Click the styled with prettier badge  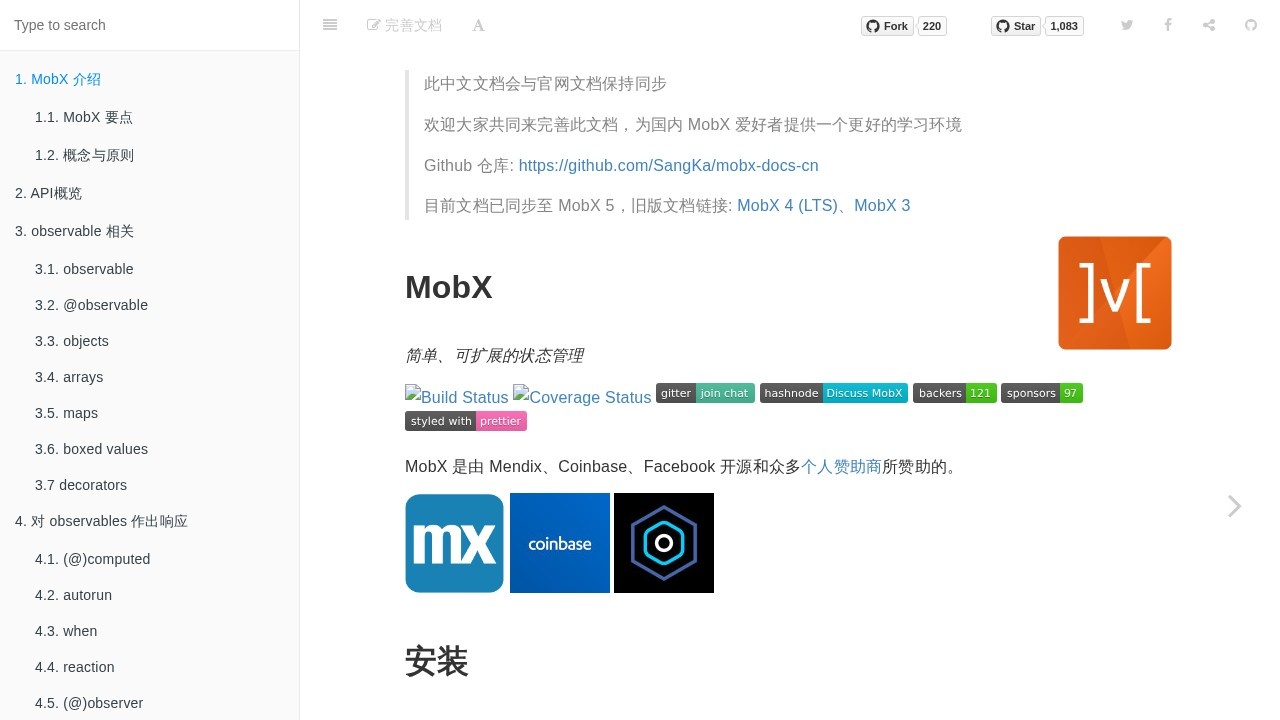click(x=466, y=421)
